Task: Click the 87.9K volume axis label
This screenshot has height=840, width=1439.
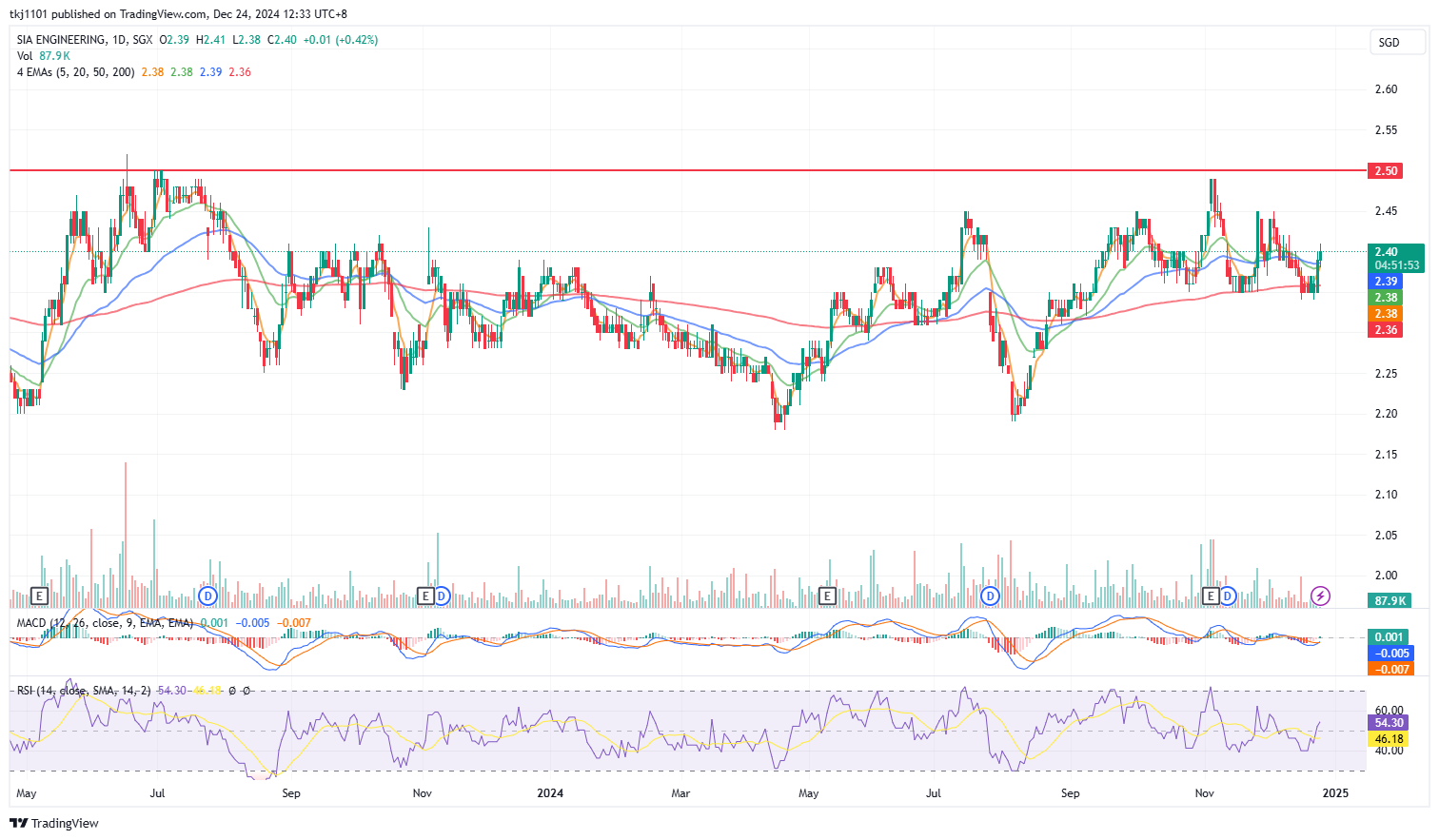Action: click(x=1390, y=600)
